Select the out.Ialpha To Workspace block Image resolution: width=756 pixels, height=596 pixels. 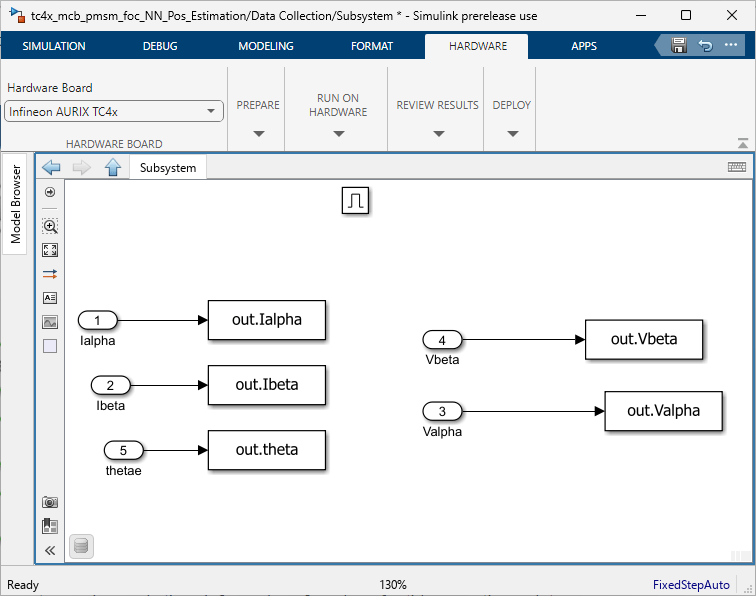pyautogui.click(x=267, y=320)
